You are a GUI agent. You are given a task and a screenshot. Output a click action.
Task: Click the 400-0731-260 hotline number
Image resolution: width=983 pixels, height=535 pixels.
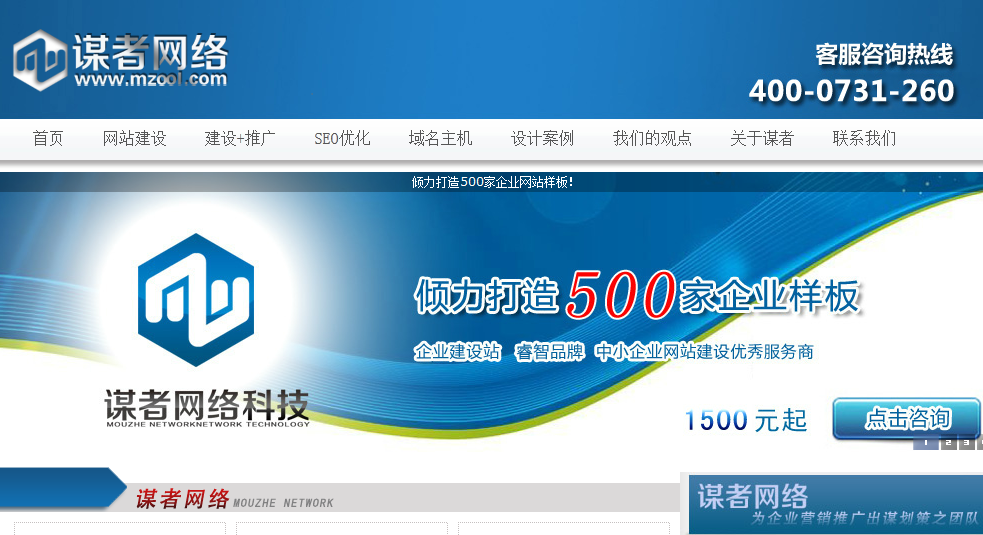(x=851, y=91)
